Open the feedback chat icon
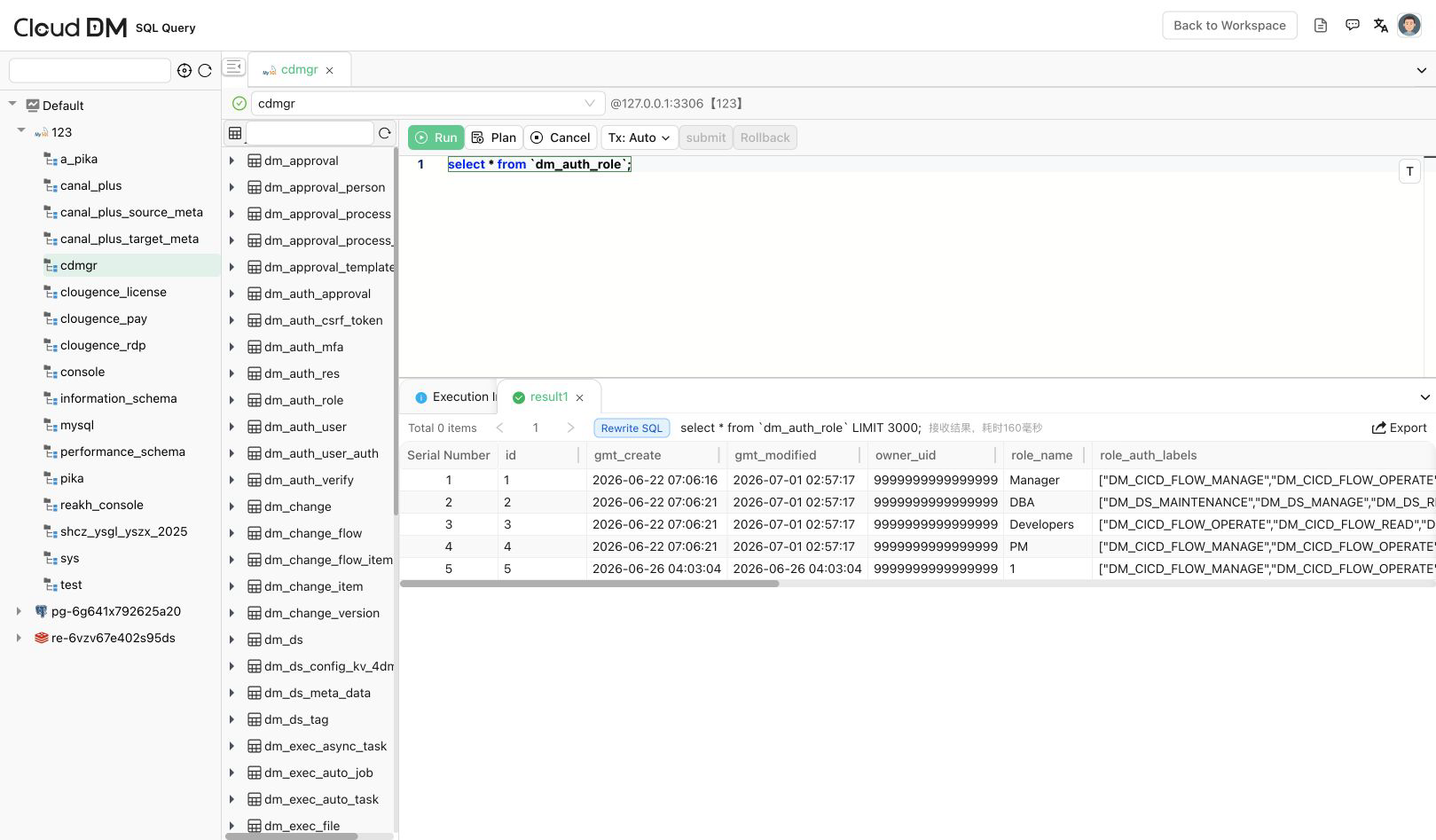1436x840 pixels. pyautogui.click(x=1353, y=25)
